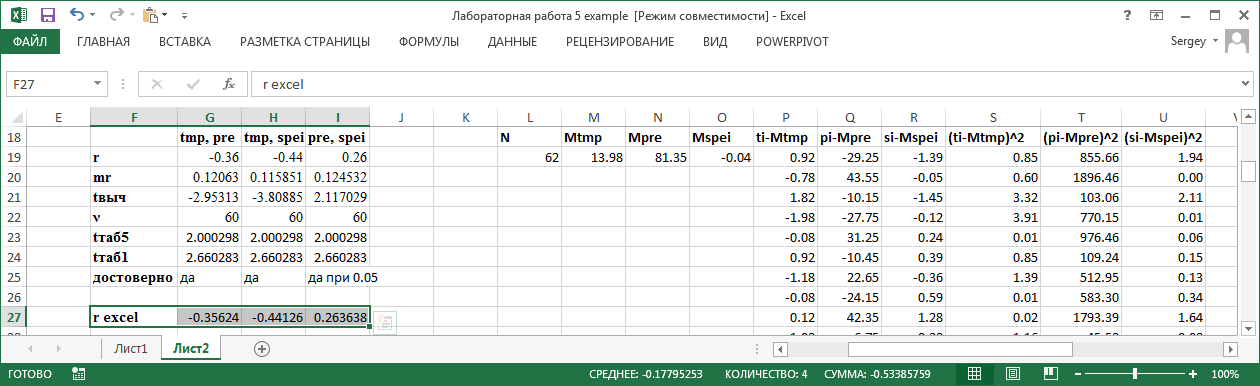Open Sergey account dropdown
Screen dimensions: 1260x386
[x=1215, y=42]
